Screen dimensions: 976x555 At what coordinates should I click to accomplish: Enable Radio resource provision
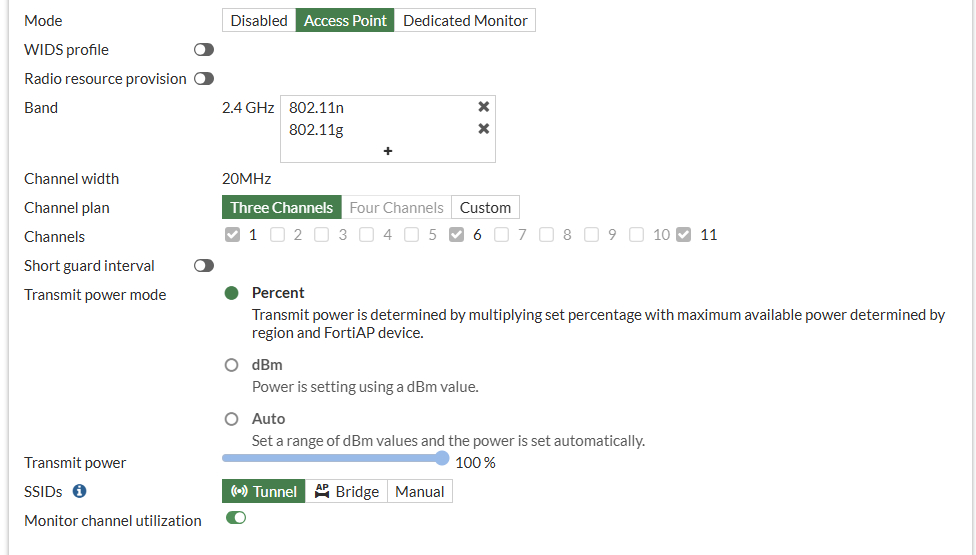pyautogui.click(x=204, y=78)
